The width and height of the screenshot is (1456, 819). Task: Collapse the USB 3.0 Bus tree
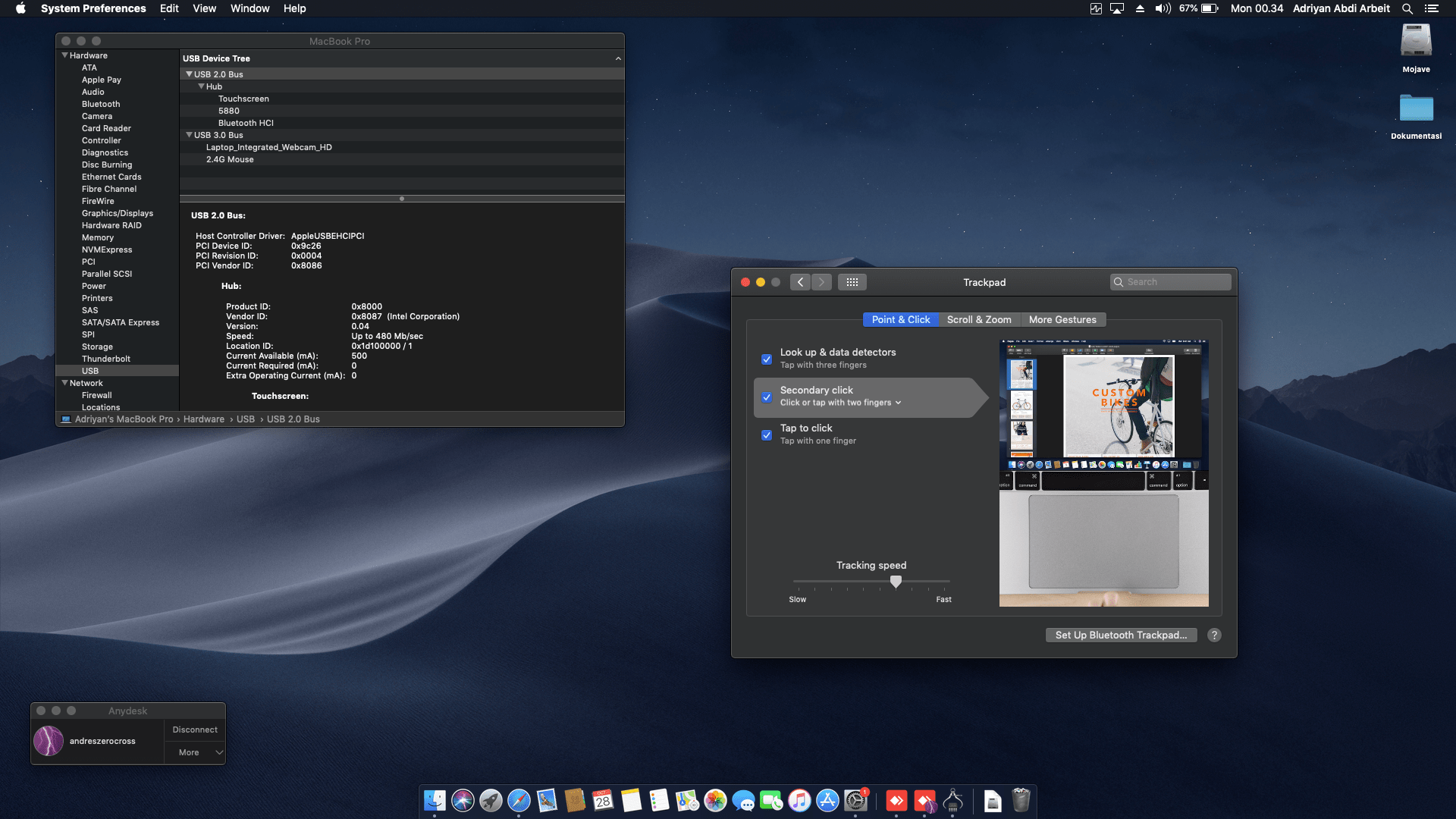pos(189,135)
